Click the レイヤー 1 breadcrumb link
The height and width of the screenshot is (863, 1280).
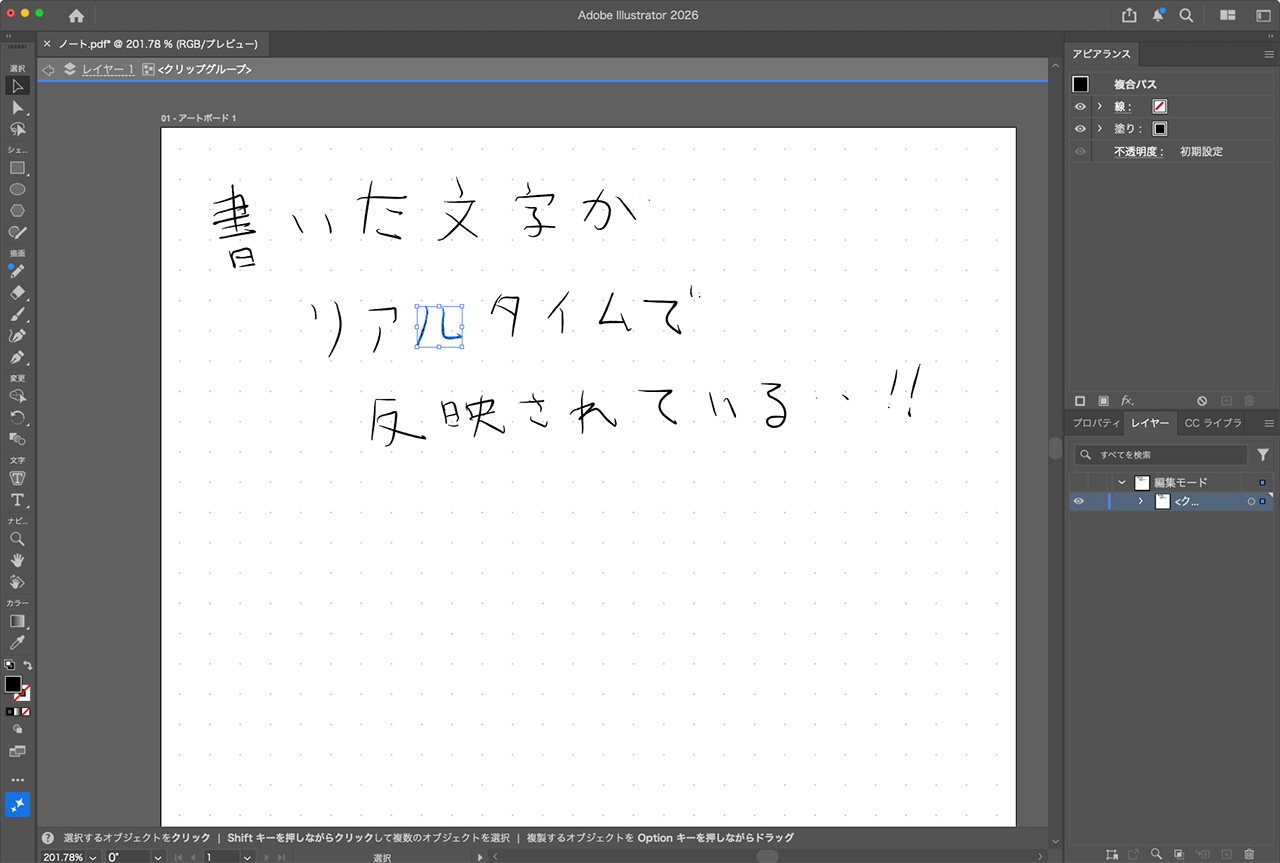coord(108,69)
